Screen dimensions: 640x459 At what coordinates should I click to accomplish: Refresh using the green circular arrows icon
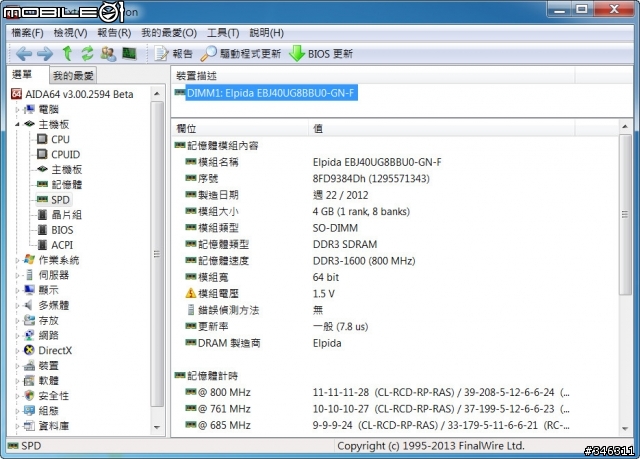point(87,53)
